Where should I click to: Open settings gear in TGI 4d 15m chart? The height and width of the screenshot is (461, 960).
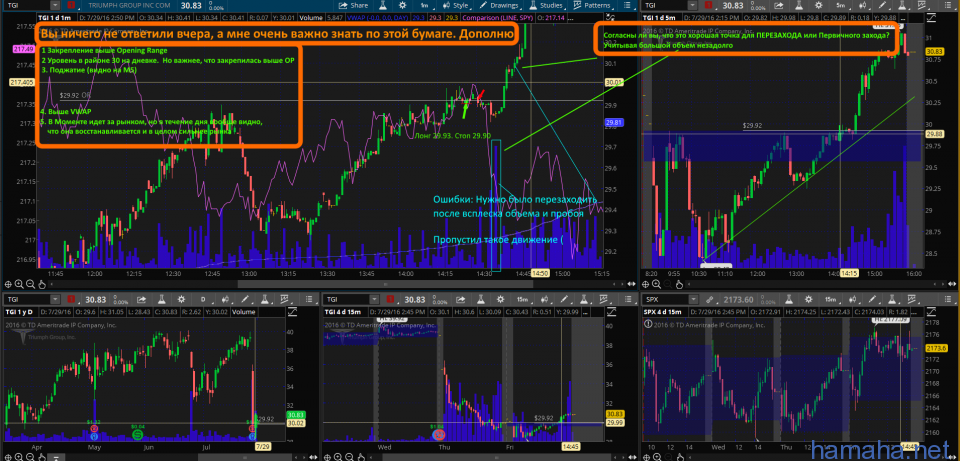(x=501, y=299)
